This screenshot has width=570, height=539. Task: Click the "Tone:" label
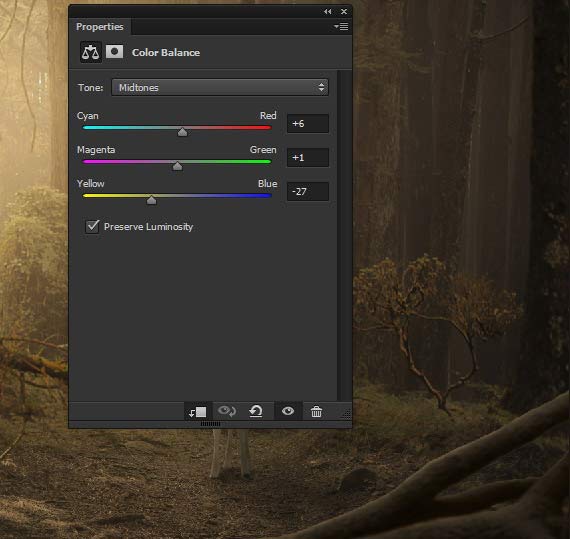[x=91, y=88]
